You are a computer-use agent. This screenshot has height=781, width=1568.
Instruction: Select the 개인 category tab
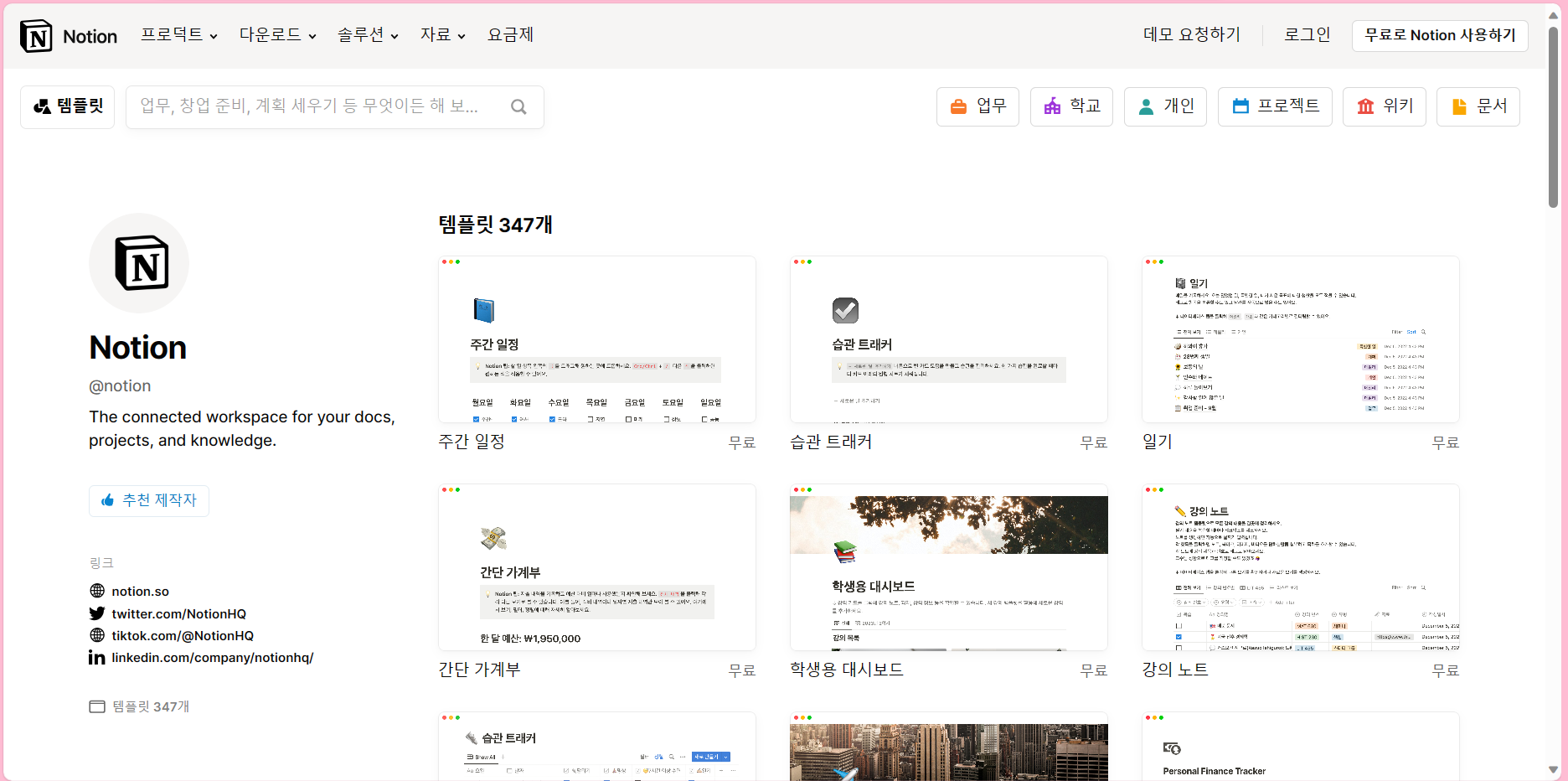pos(1165,106)
